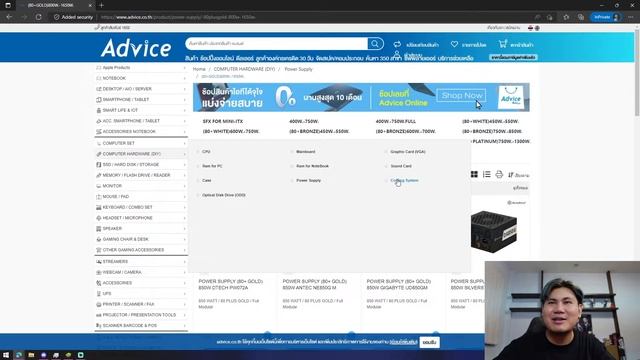The width and height of the screenshot is (640, 360).
Task: Accept the cookie notice button
Action: [429, 342]
